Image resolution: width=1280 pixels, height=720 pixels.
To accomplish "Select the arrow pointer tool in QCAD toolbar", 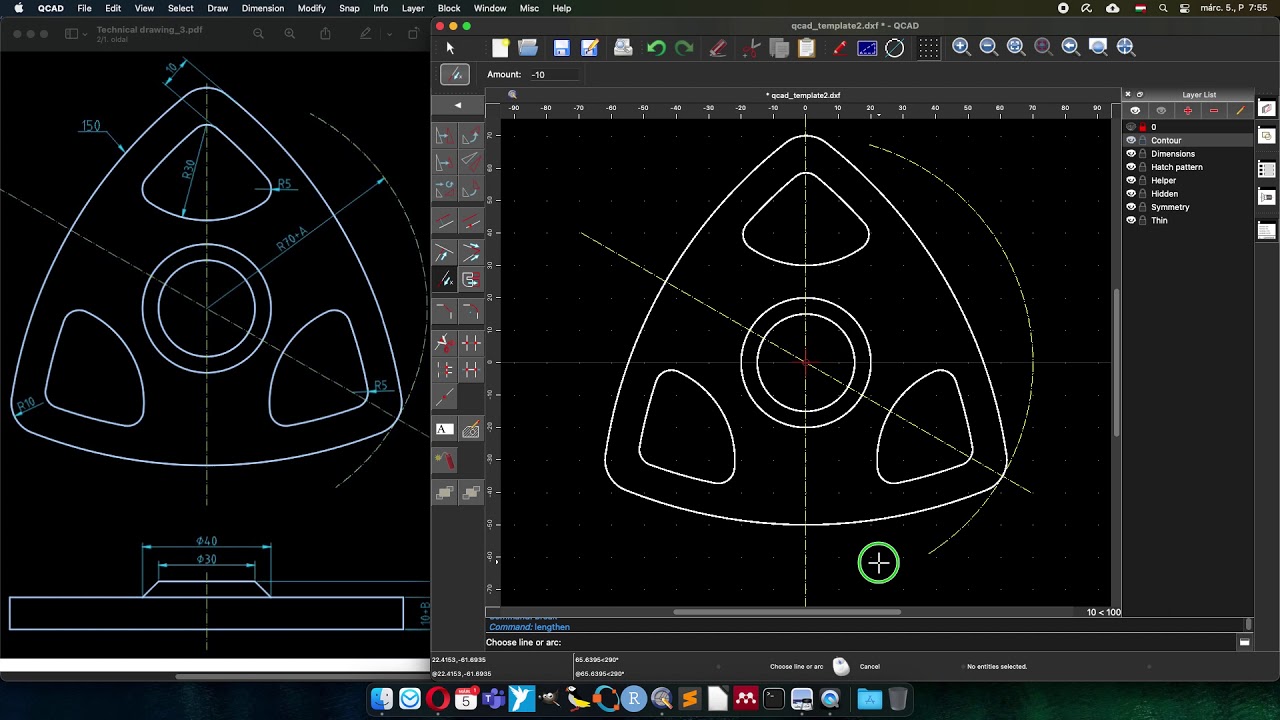I will (450, 47).
